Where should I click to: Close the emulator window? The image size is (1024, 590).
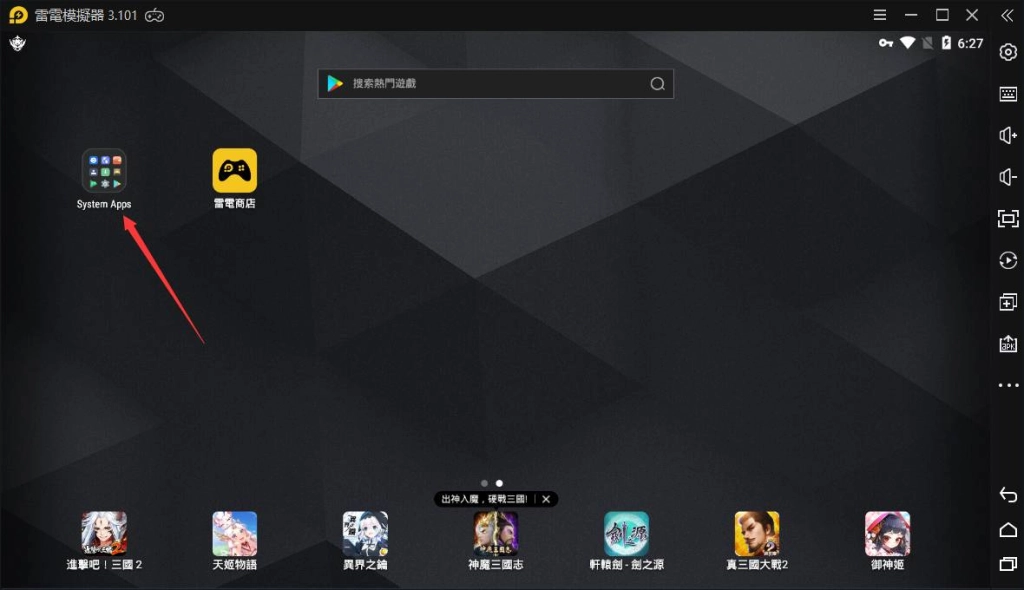pyautogui.click(x=972, y=15)
